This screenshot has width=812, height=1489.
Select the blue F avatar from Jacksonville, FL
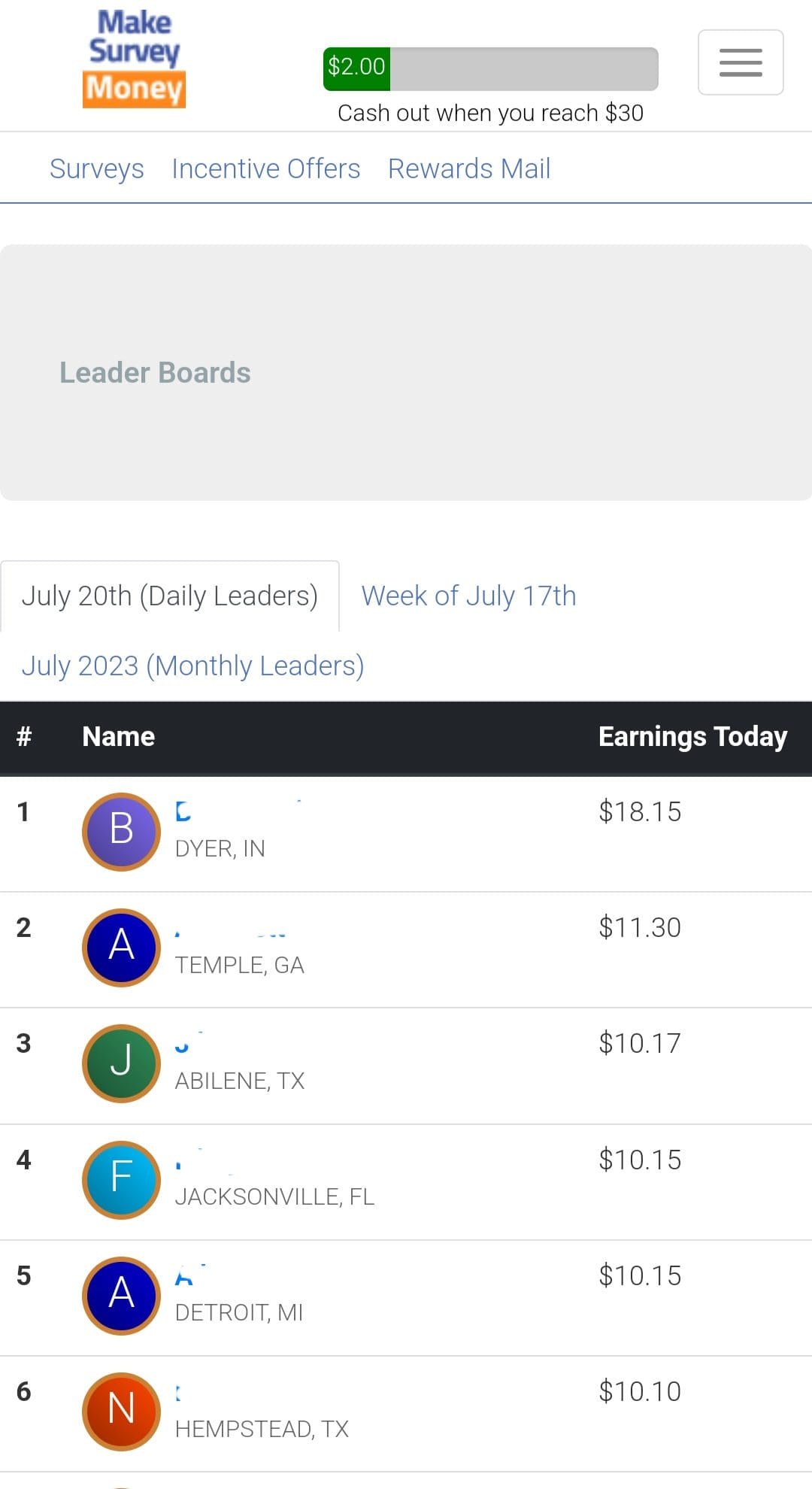(x=121, y=1179)
